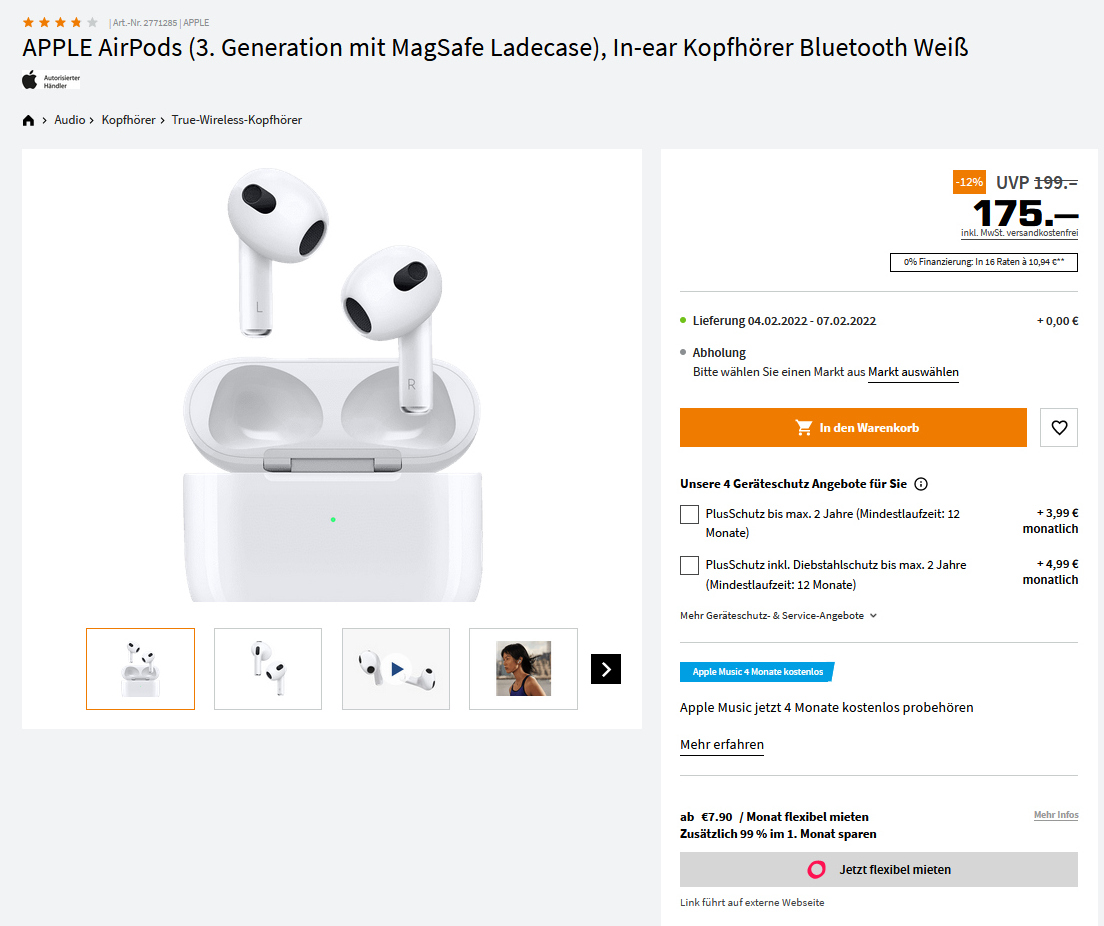This screenshot has width=1104, height=926.
Task: Expand Mehr Geräteschutz- & Service-Angebote
Action: point(778,616)
